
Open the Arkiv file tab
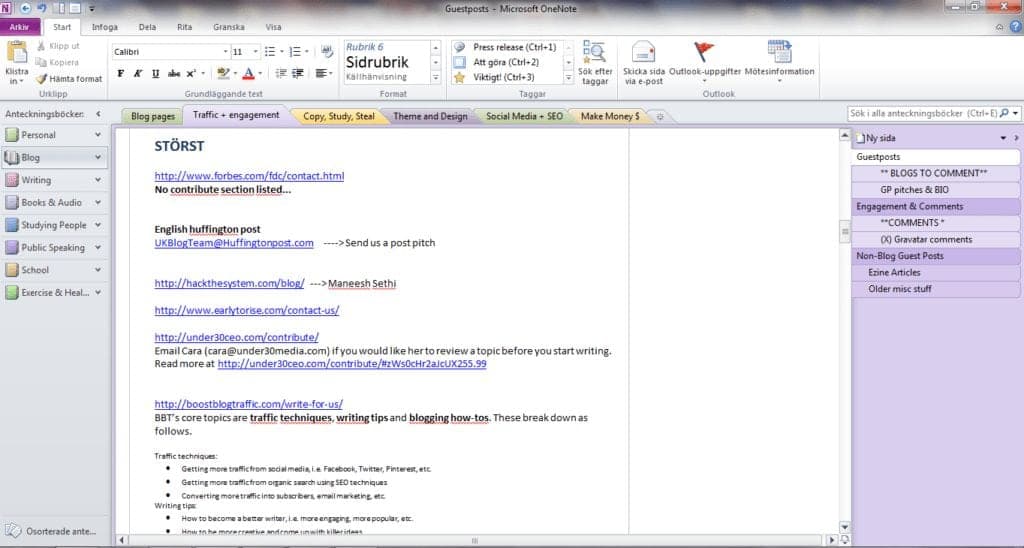tap(20, 27)
